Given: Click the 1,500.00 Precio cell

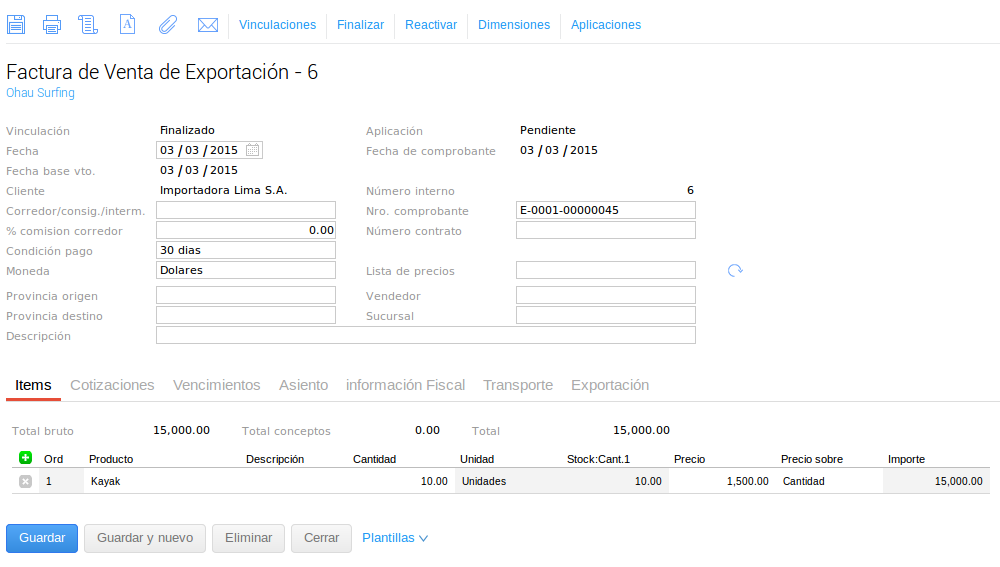Looking at the screenshot, I should coord(722,482).
